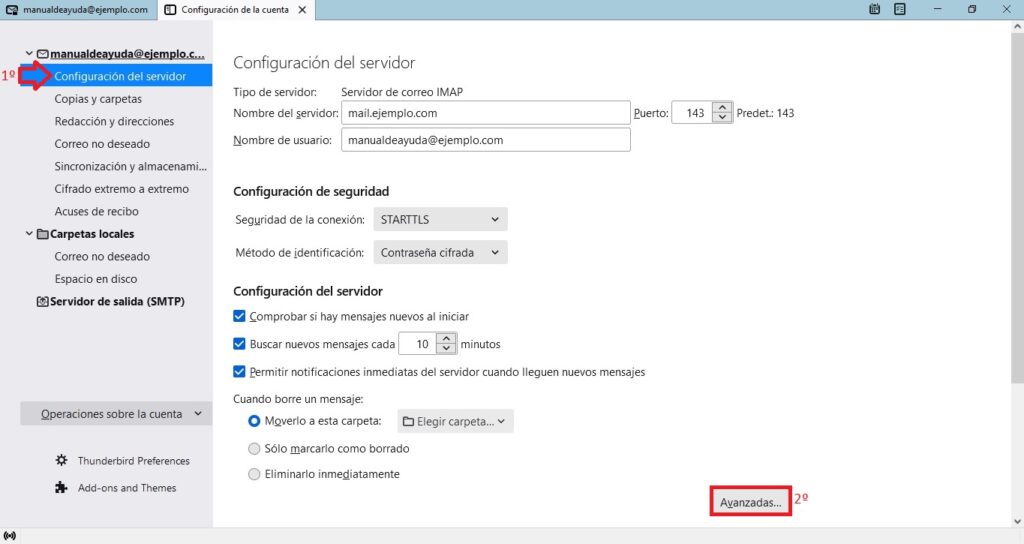Open the Elegir carpeta dropdown
This screenshot has height=544, width=1024.
coord(455,421)
